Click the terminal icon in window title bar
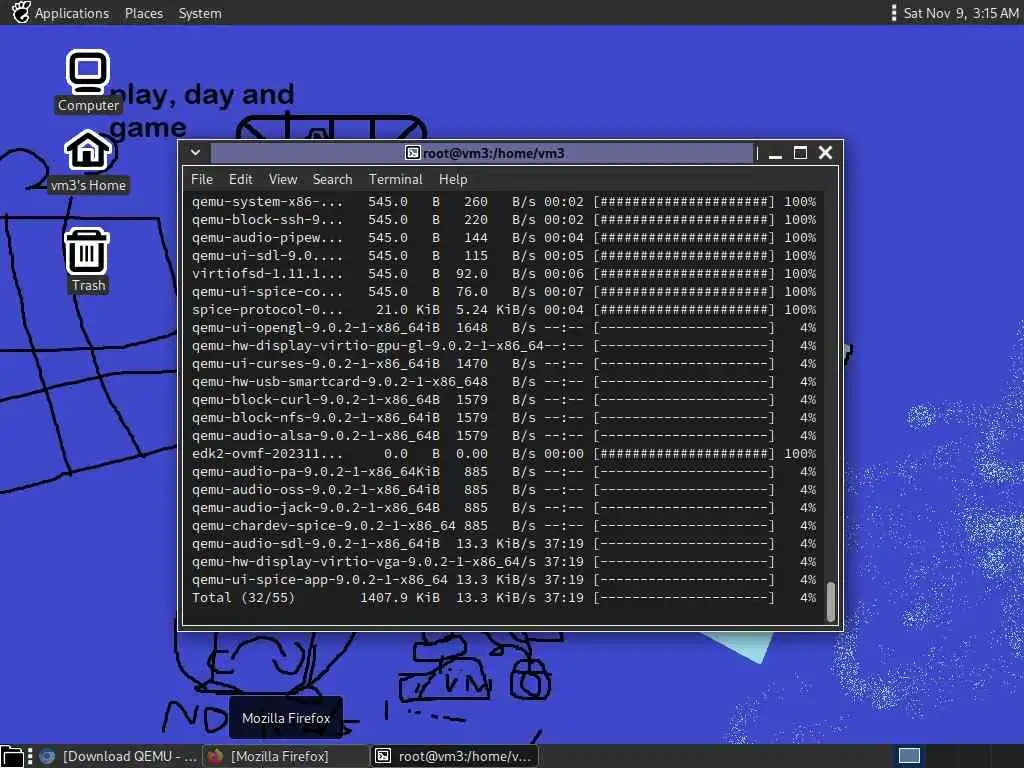The height and width of the screenshot is (768, 1024). (413, 153)
